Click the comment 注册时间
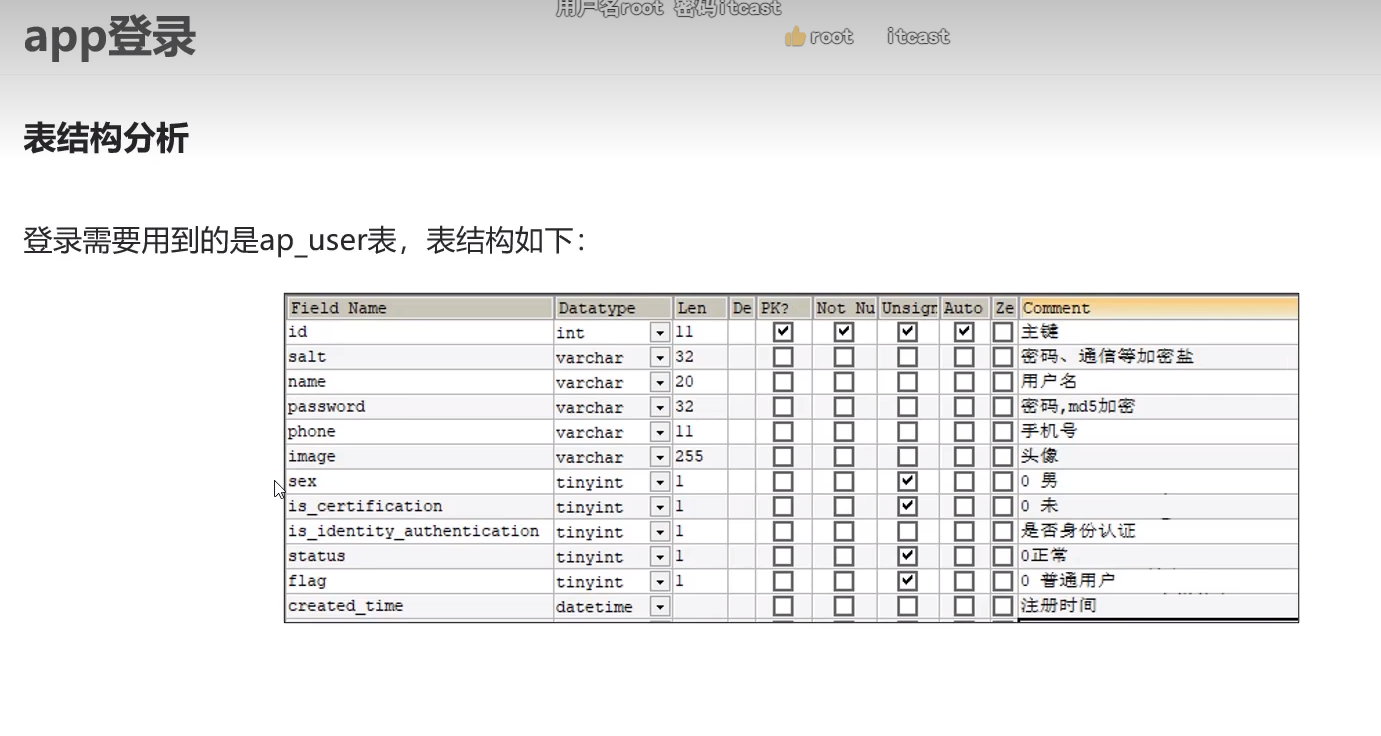The width and height of the screenshot is (1381, 736). 1058,607
